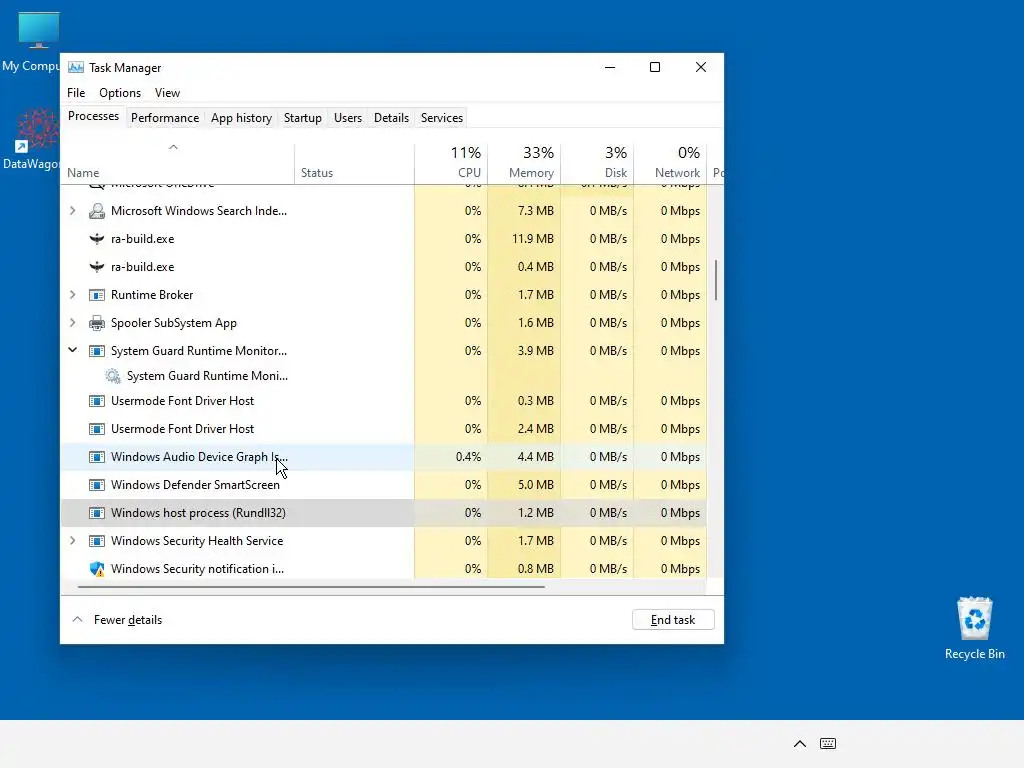Image resolution: width=1024 pixels, height=768 pixels.
Task: Collapse view with Fewer details chevron
Action: pyautogui.click(x=77, y=620)
